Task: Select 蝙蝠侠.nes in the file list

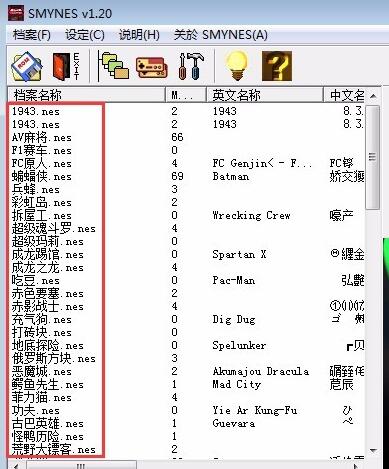Action: point(42,176)
